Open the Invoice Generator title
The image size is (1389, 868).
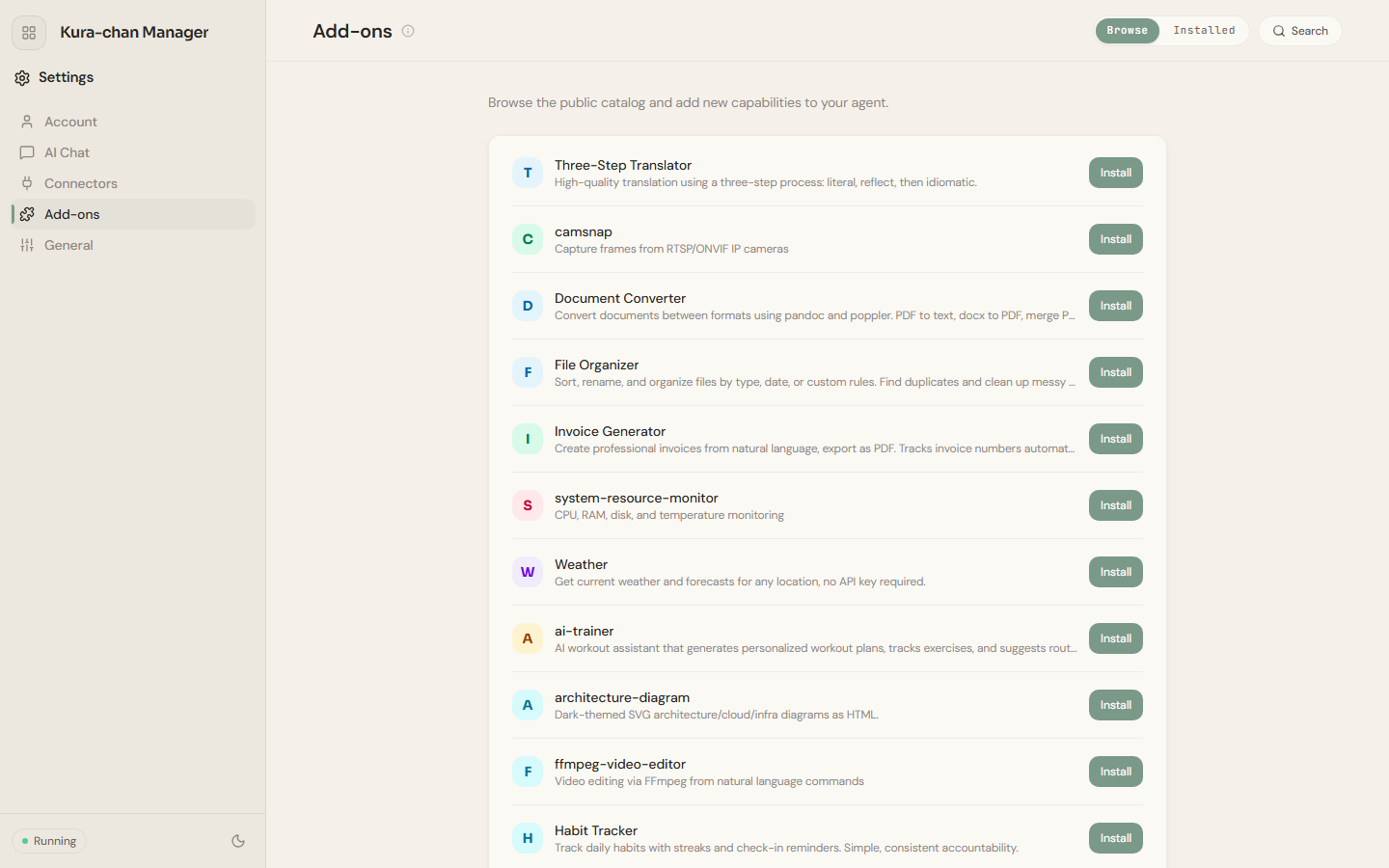tap(610, 431)
